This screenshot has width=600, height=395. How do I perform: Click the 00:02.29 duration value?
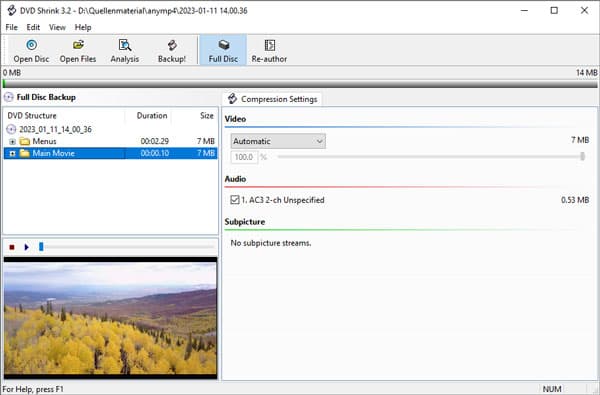click(x=155, y=141)
